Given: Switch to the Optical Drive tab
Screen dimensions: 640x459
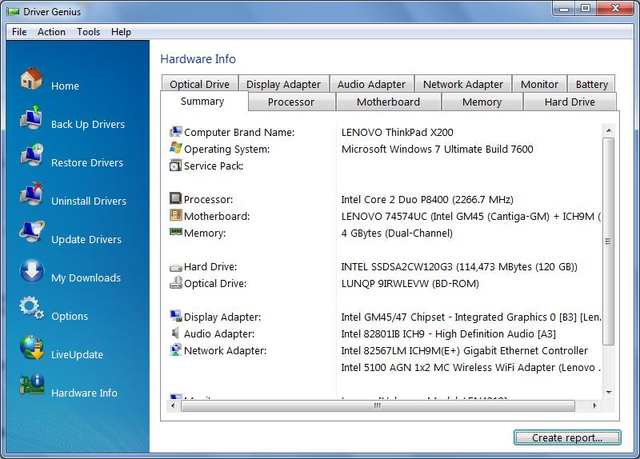Looking at the screenshot, I should [x=200, y=84].
